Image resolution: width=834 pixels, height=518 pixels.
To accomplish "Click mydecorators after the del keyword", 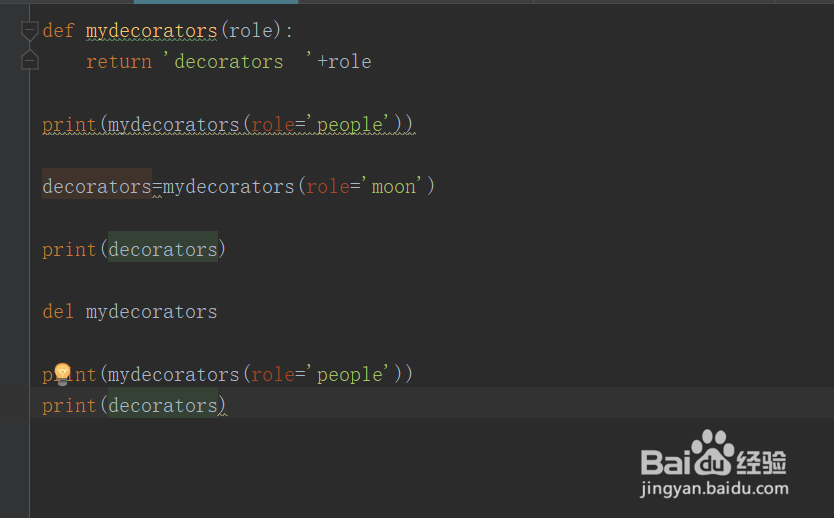I will coord(151,311).
